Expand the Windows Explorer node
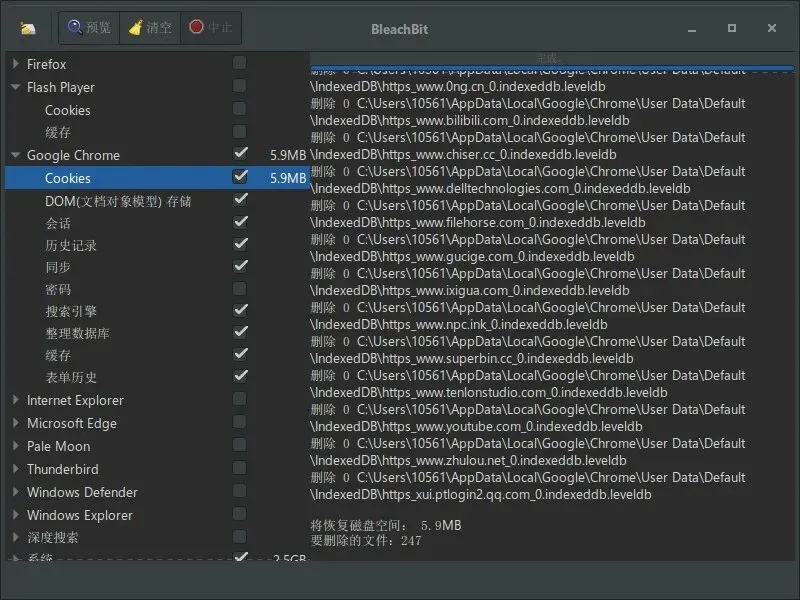The width and height of the screenshot is (800, 600). coord(16,515)
